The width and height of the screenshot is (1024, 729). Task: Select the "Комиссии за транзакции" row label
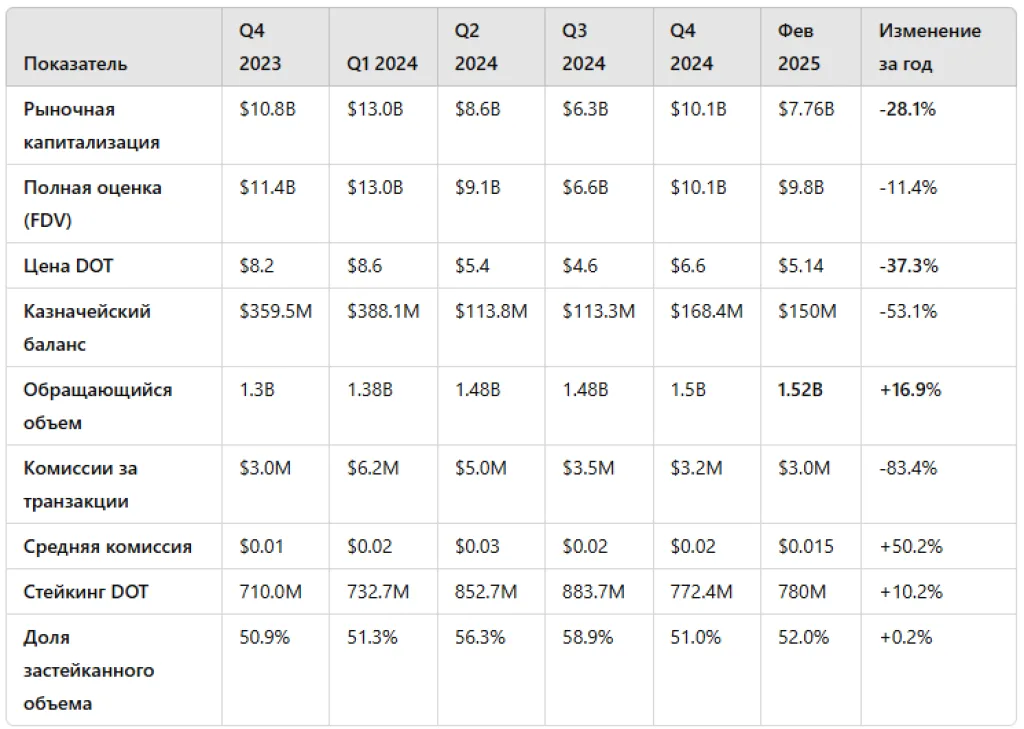(81, 484)
